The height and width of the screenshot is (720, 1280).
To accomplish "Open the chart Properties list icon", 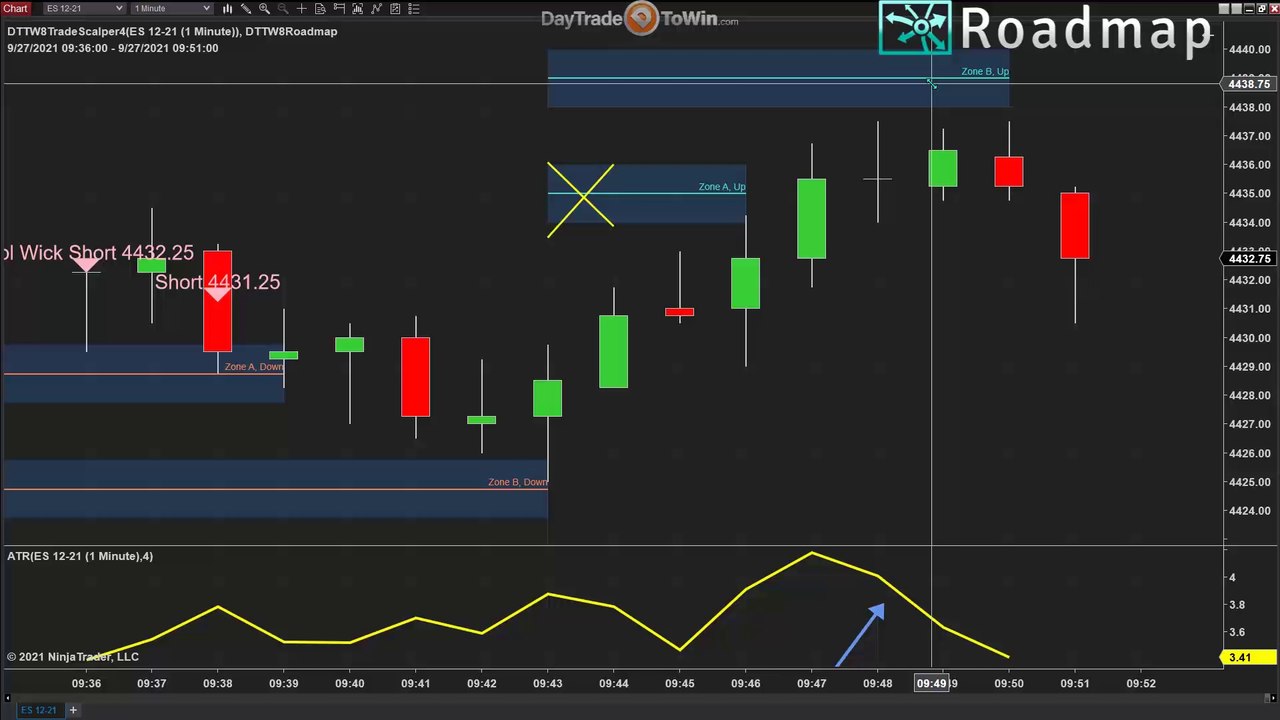I will pos(414,8).
